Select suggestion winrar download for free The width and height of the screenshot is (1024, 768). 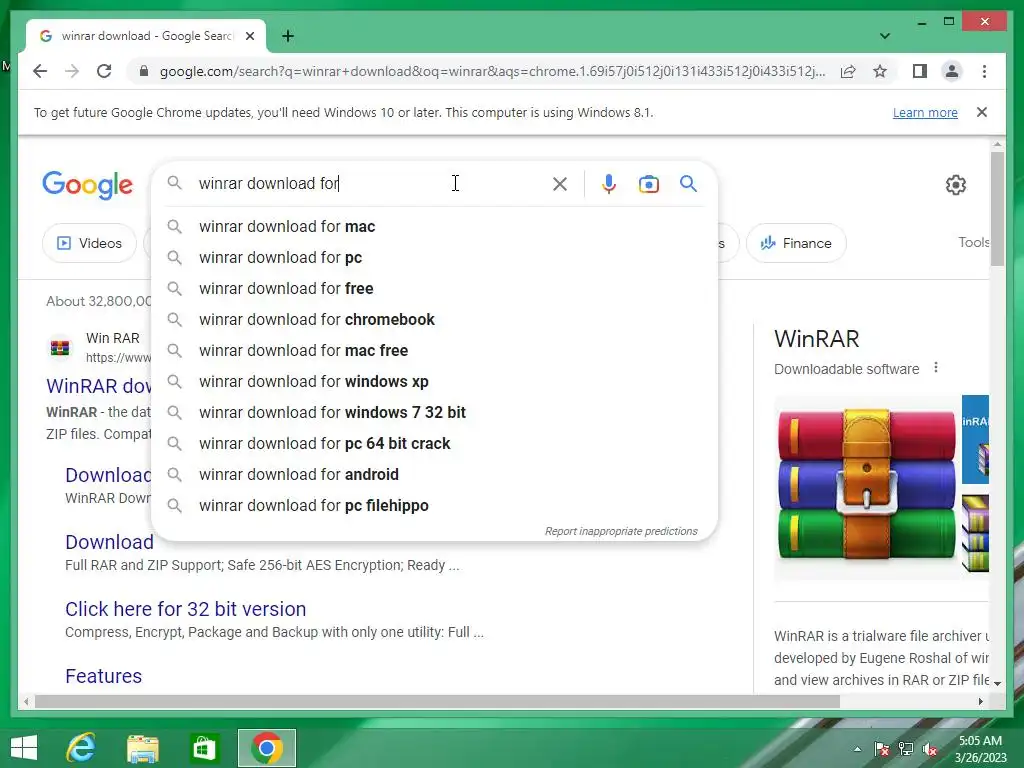[x=434, y=289]
